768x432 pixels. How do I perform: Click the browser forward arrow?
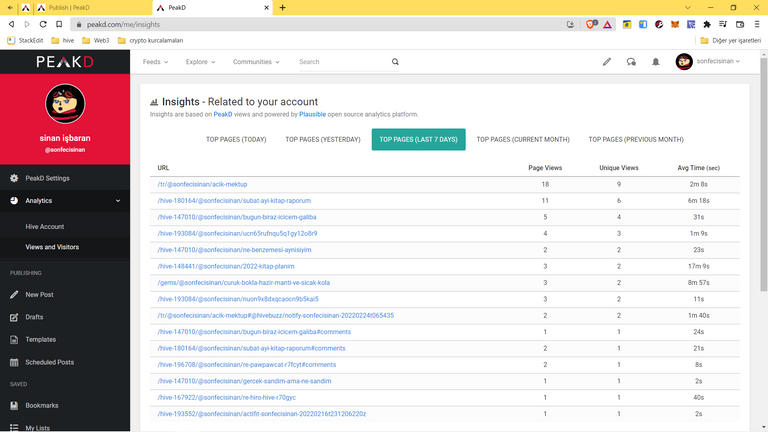(27, 24)
